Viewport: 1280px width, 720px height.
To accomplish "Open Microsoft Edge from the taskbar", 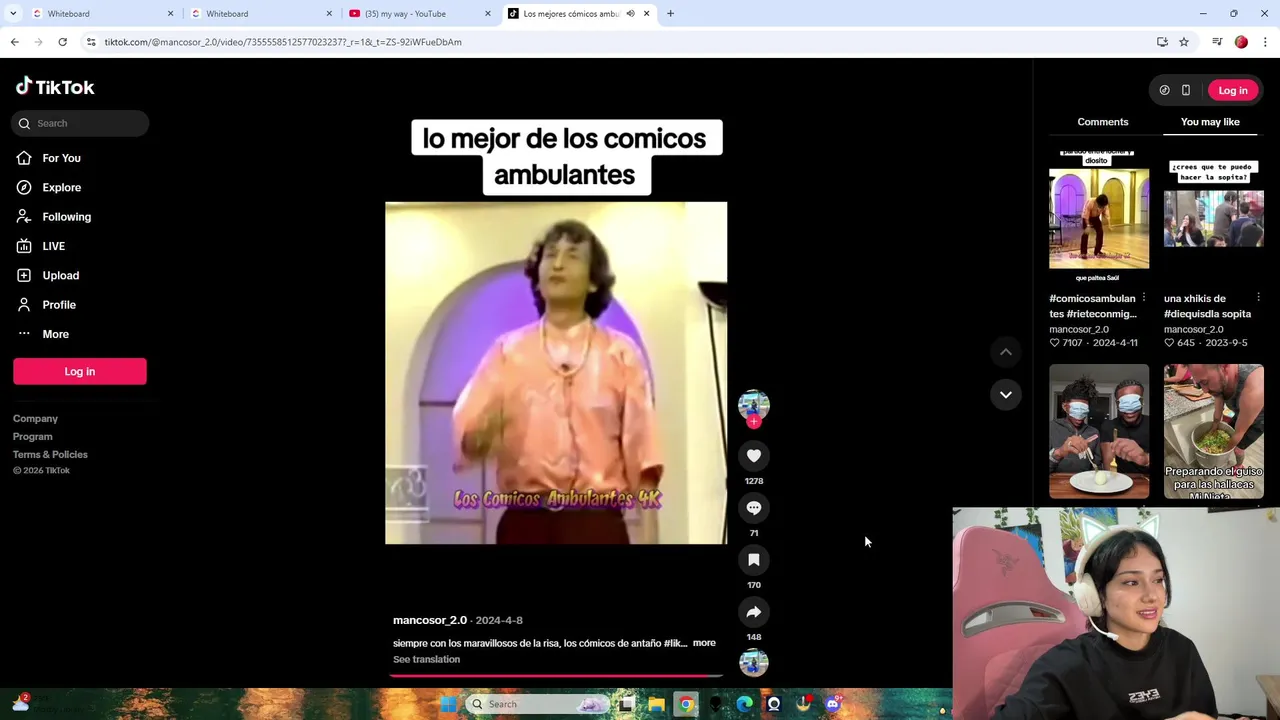I will click(744, 704).
